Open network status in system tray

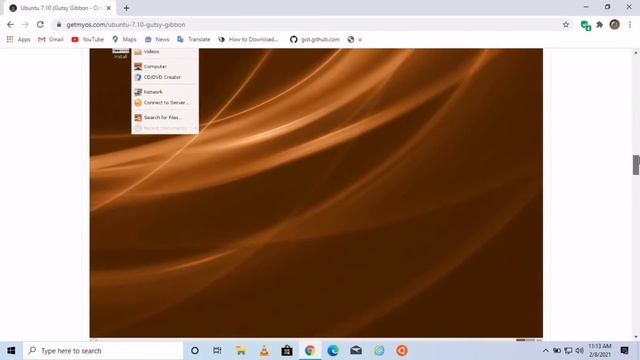(x=568, y=351)
